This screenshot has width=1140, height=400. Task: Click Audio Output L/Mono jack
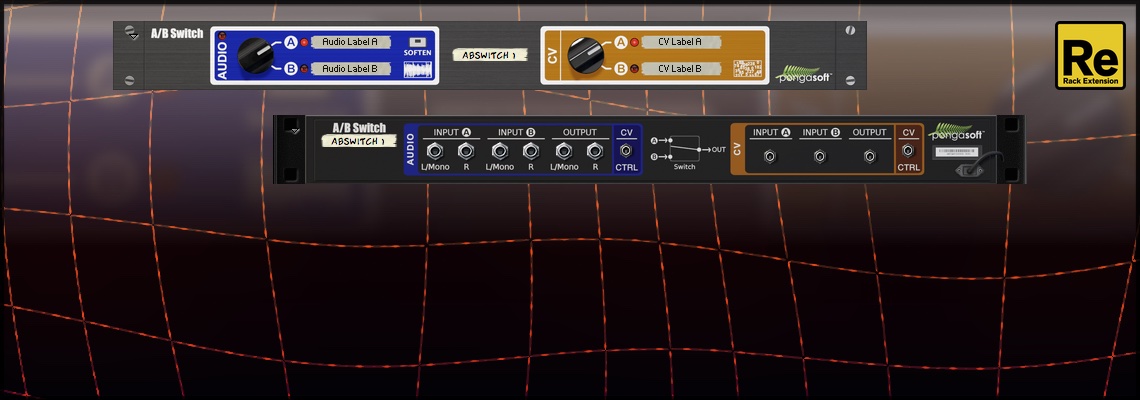click(563, 151)
